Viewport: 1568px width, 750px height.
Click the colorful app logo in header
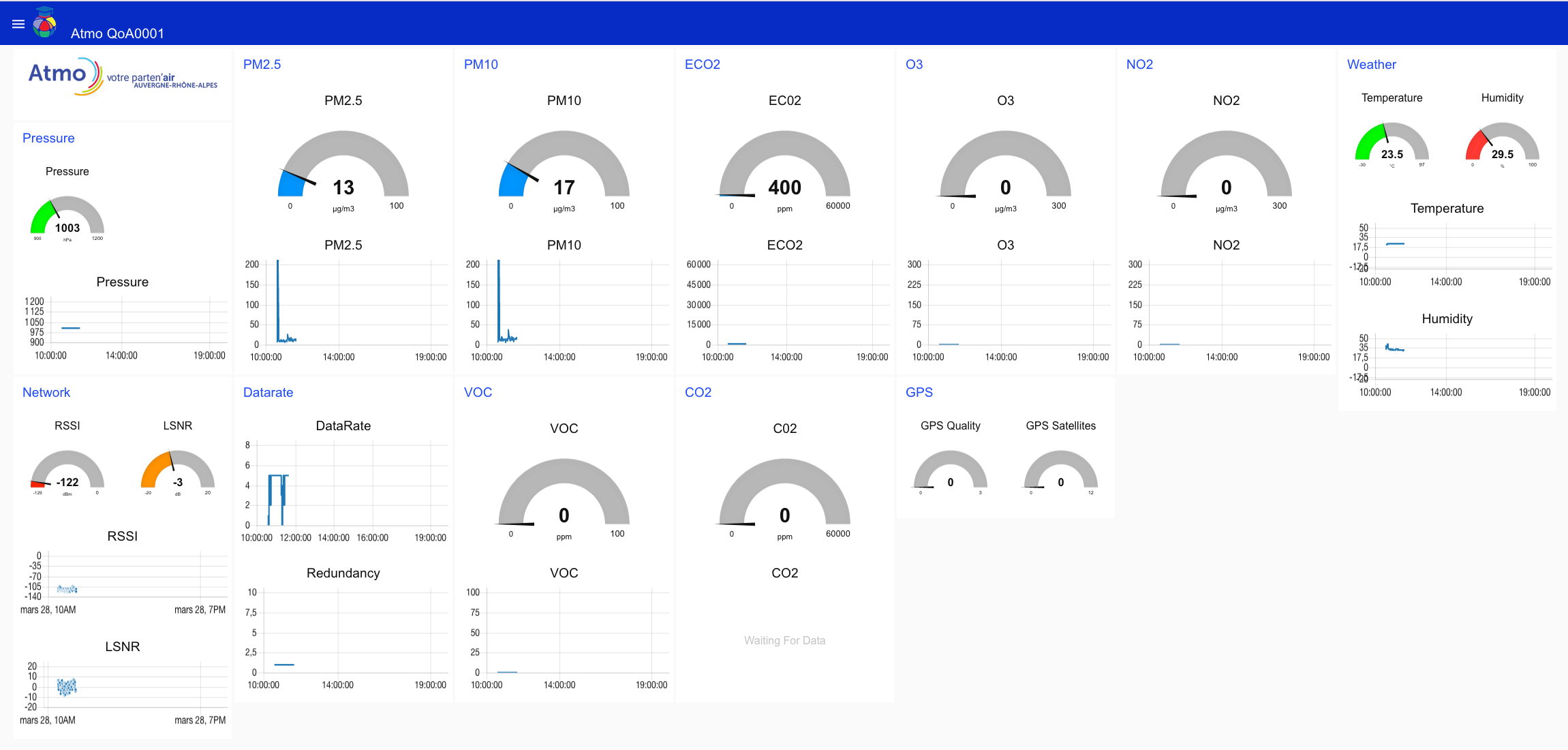click(45, 22)
